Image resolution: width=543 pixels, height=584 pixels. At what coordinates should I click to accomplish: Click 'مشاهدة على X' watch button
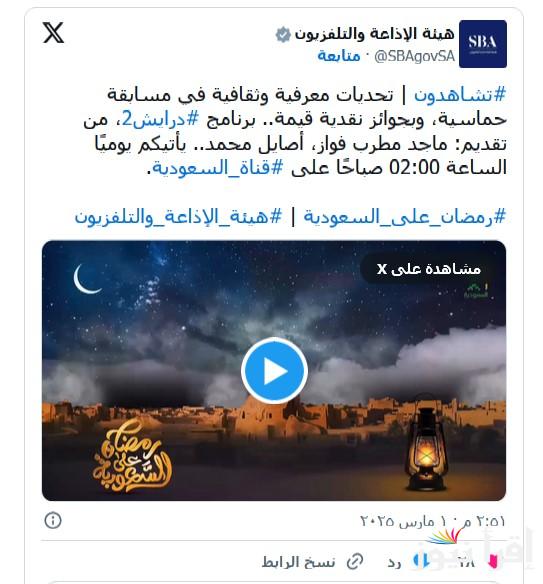(x=428, y=269)
